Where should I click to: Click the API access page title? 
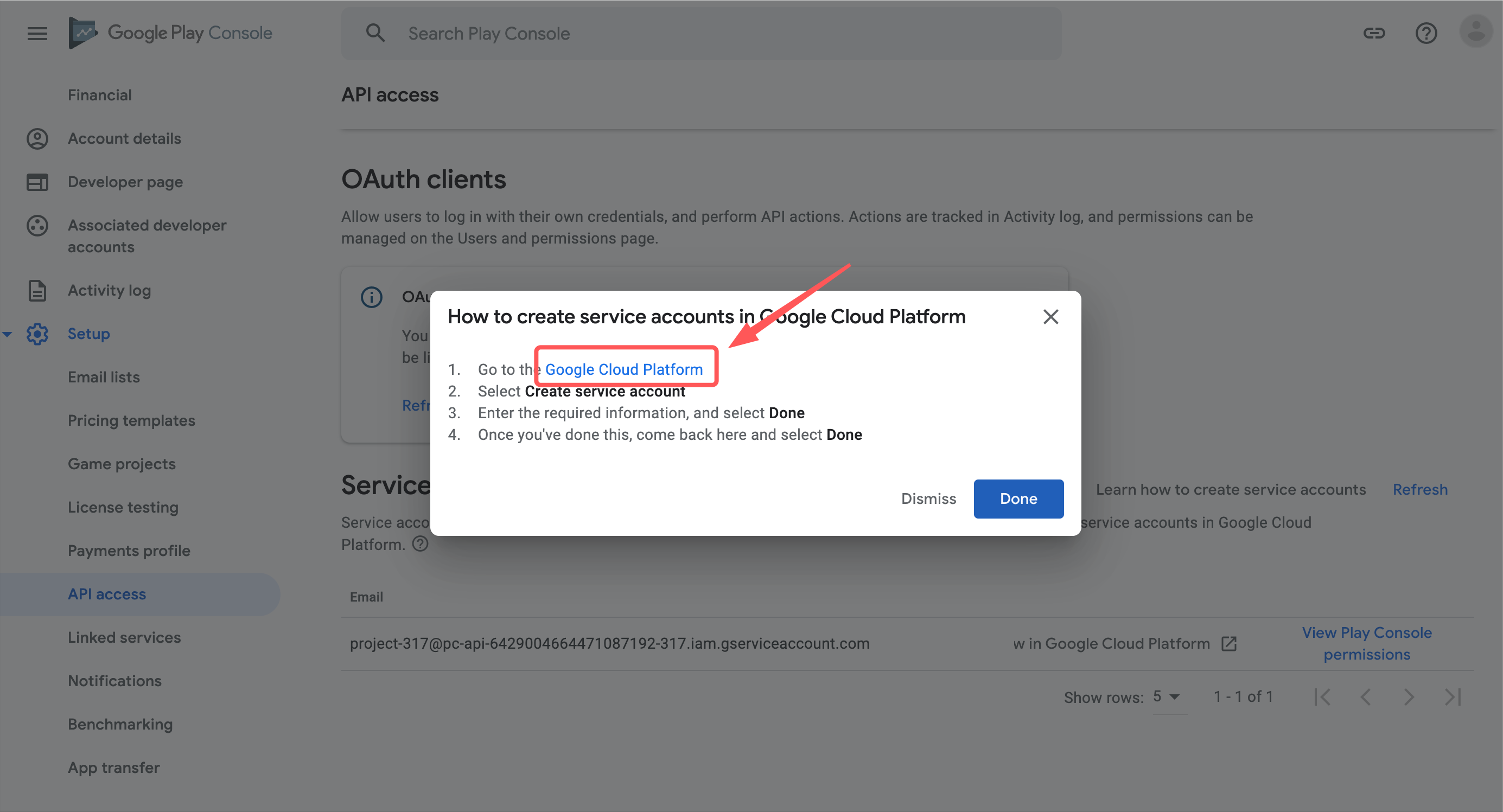390,94
